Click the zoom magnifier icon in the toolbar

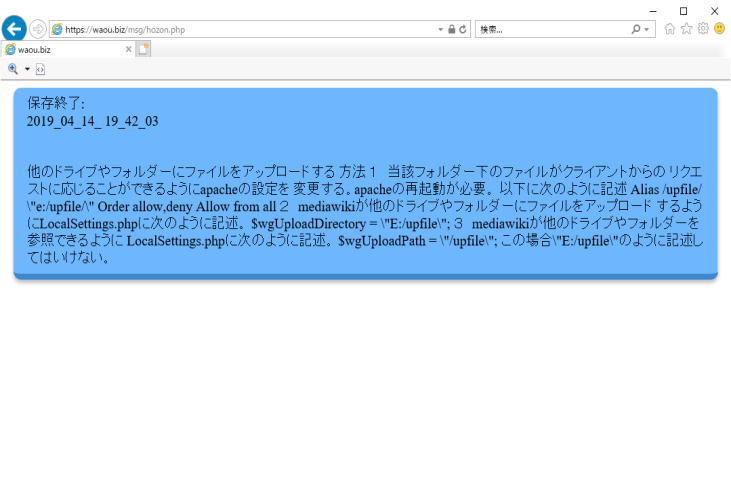13,68
